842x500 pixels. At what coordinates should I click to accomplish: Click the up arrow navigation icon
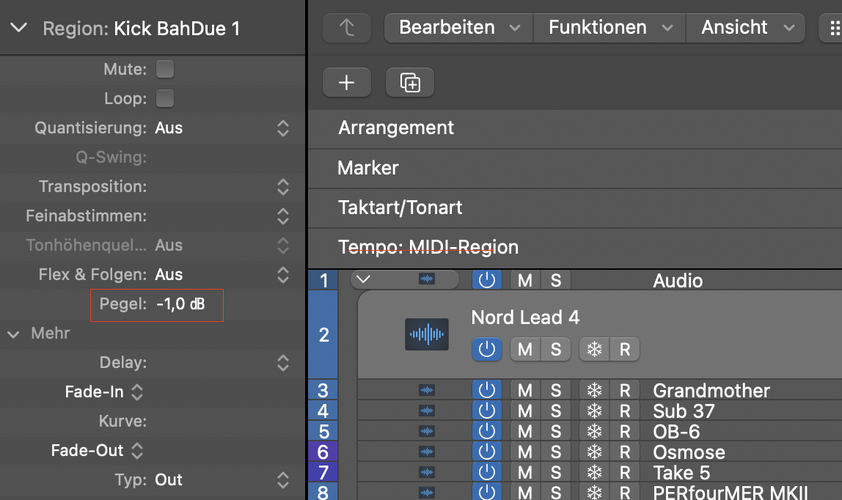347,28
